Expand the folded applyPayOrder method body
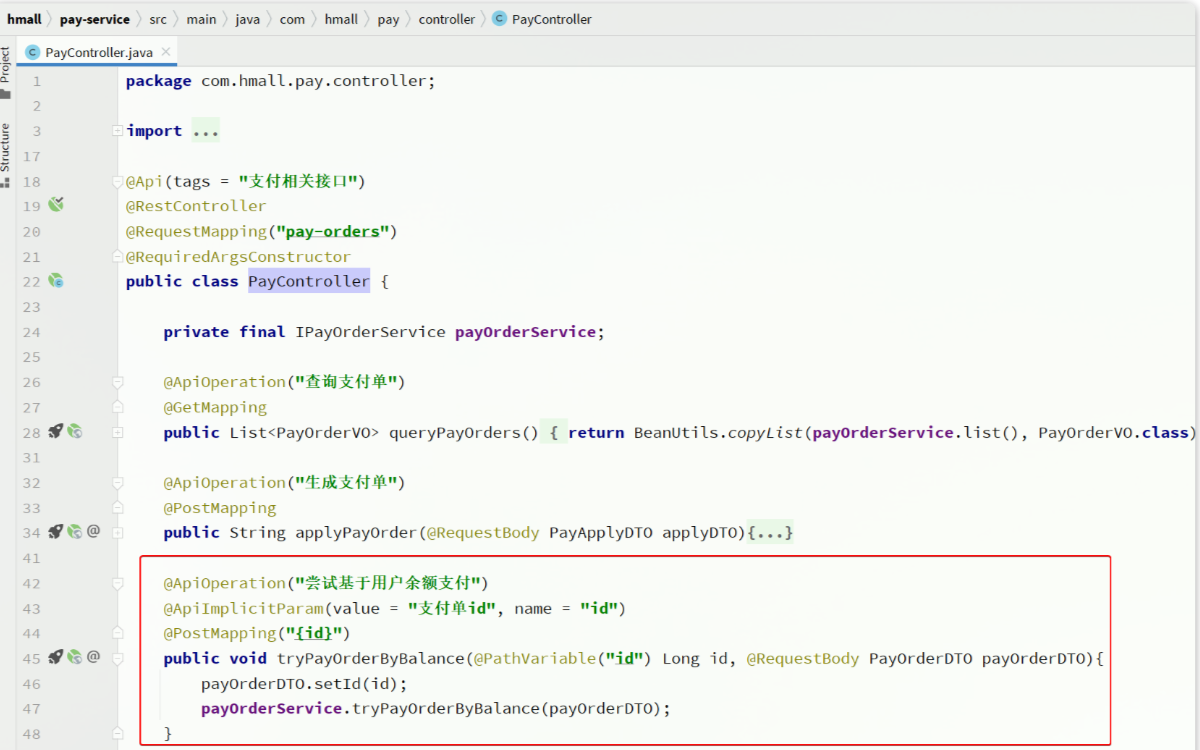This screenshot has height=750, width=1200. 118,532
